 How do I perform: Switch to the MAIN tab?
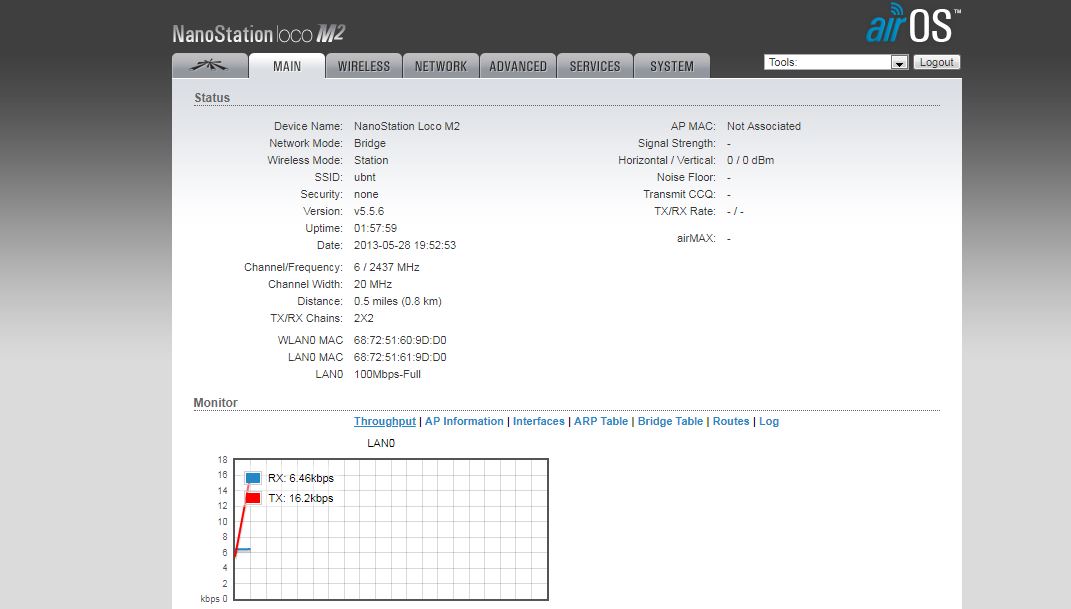(x=287, y=66)
